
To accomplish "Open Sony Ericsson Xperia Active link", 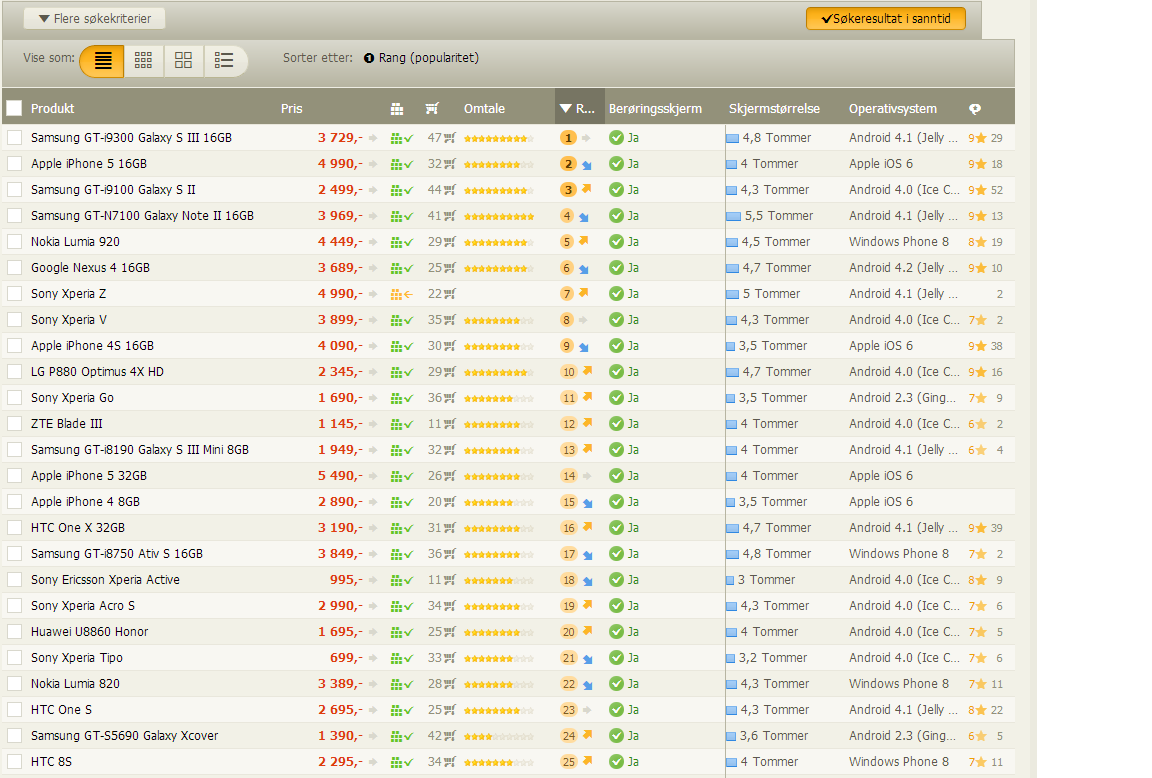I will [105, 580].
